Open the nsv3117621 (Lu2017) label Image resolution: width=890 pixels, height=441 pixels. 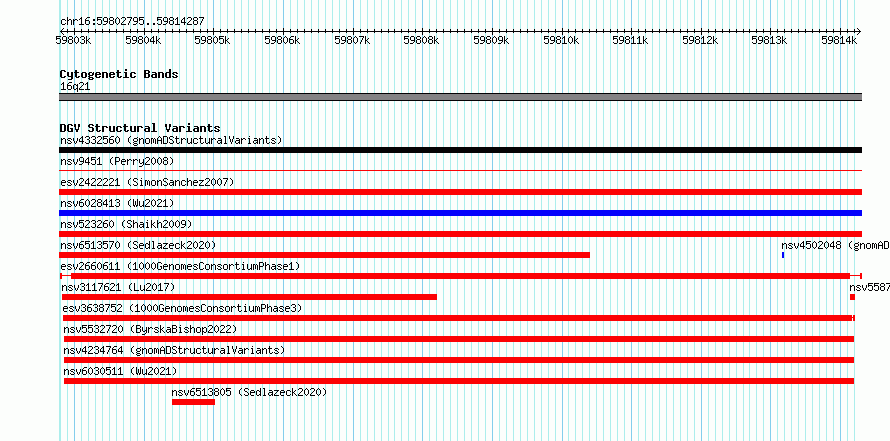[x=118, y=287]
